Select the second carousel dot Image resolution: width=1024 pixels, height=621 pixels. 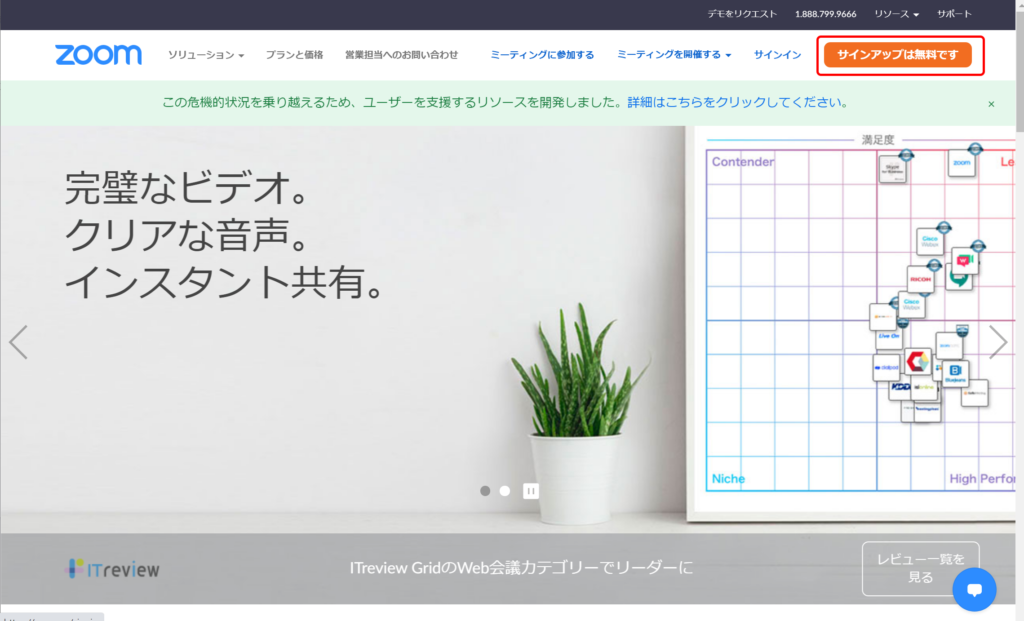click(505, 490)
